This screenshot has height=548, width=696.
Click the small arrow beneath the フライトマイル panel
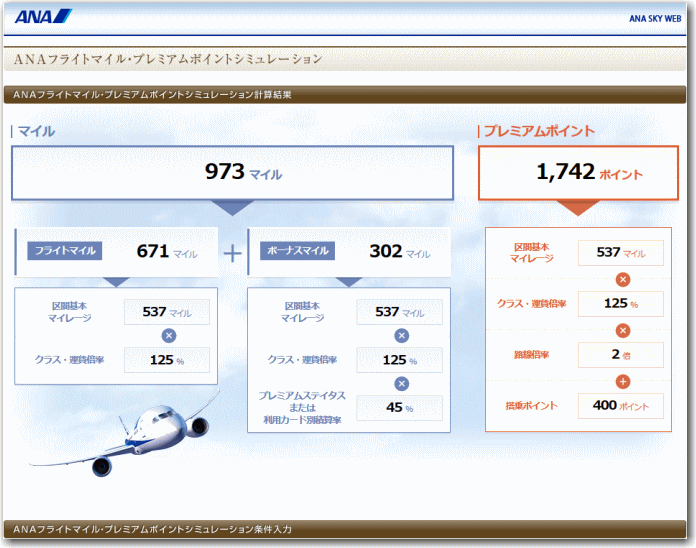(116, 282)
